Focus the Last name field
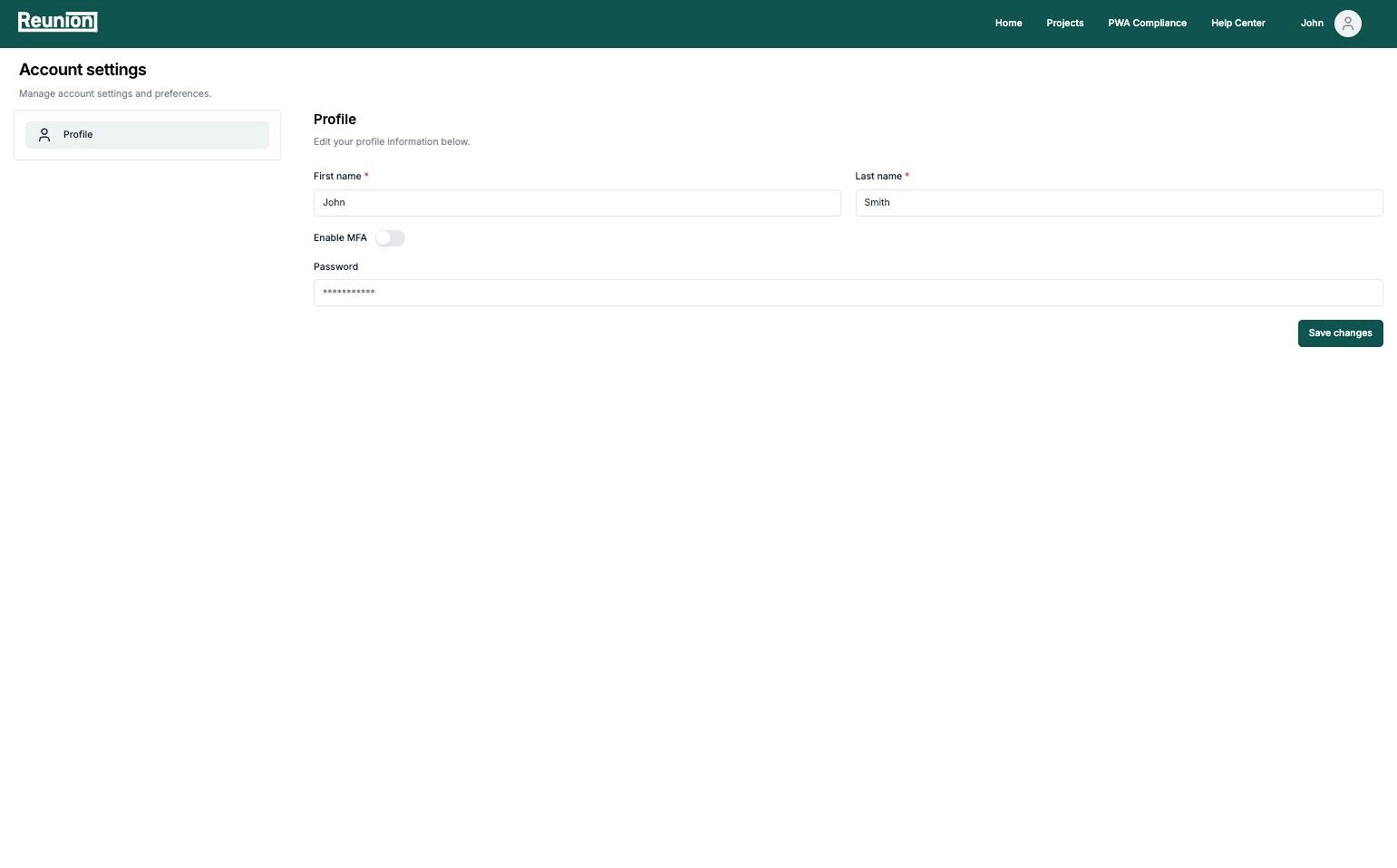This screenshot has height=868, width=1397. click(1119, 203)
